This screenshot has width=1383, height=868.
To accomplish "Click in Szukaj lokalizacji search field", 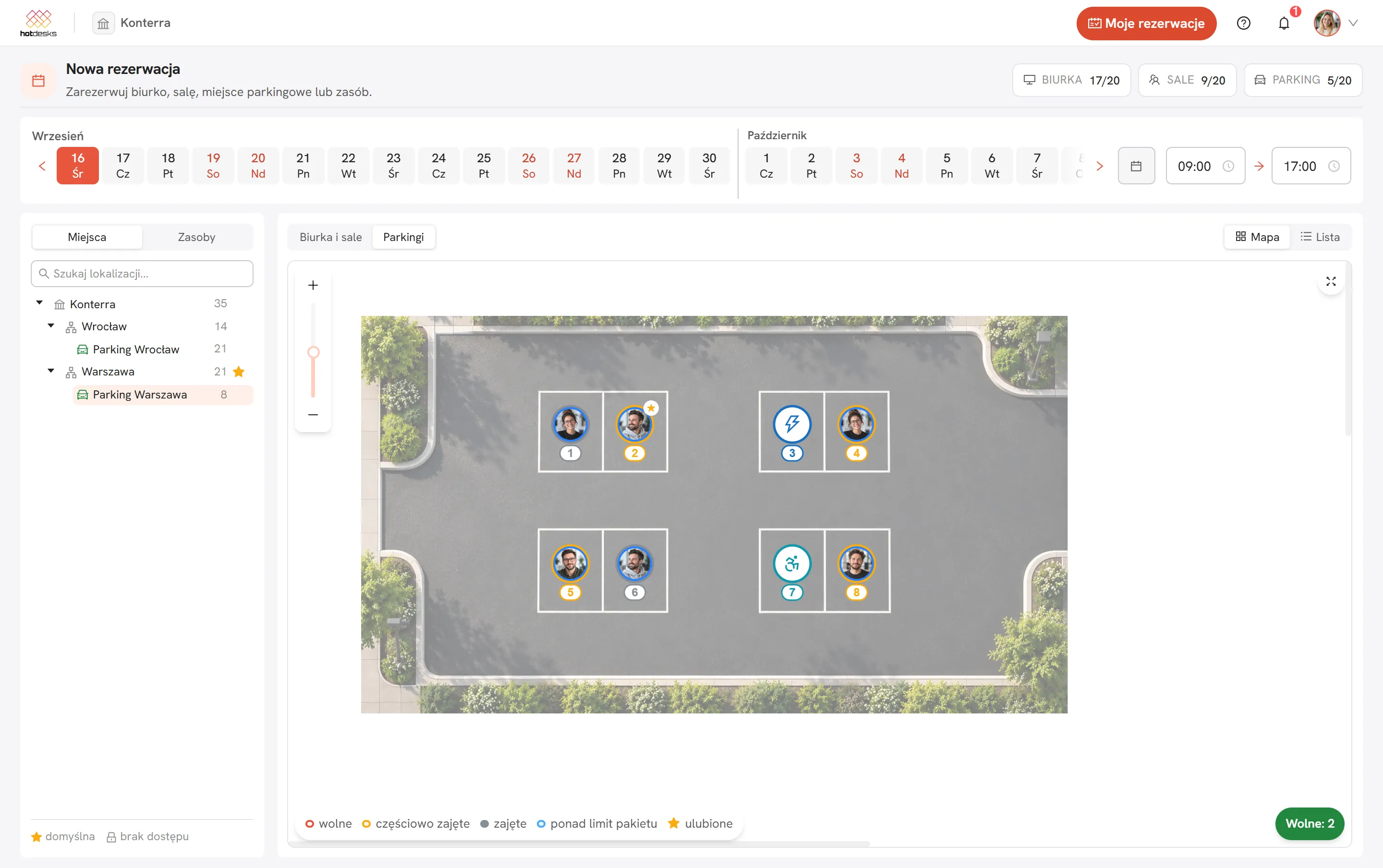I will (142, 274).
